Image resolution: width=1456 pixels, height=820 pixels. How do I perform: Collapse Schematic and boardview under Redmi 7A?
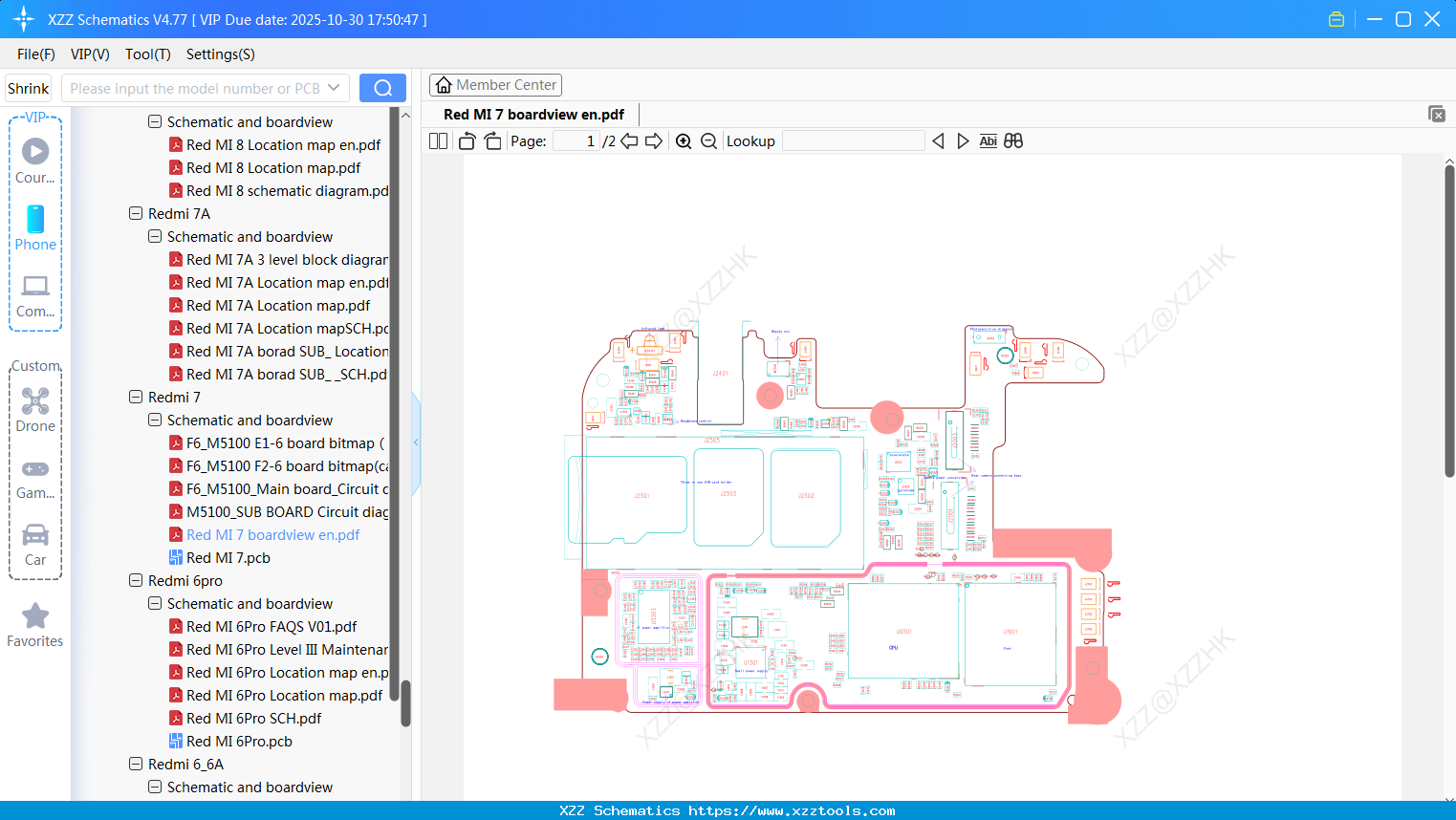pos(155,237)
